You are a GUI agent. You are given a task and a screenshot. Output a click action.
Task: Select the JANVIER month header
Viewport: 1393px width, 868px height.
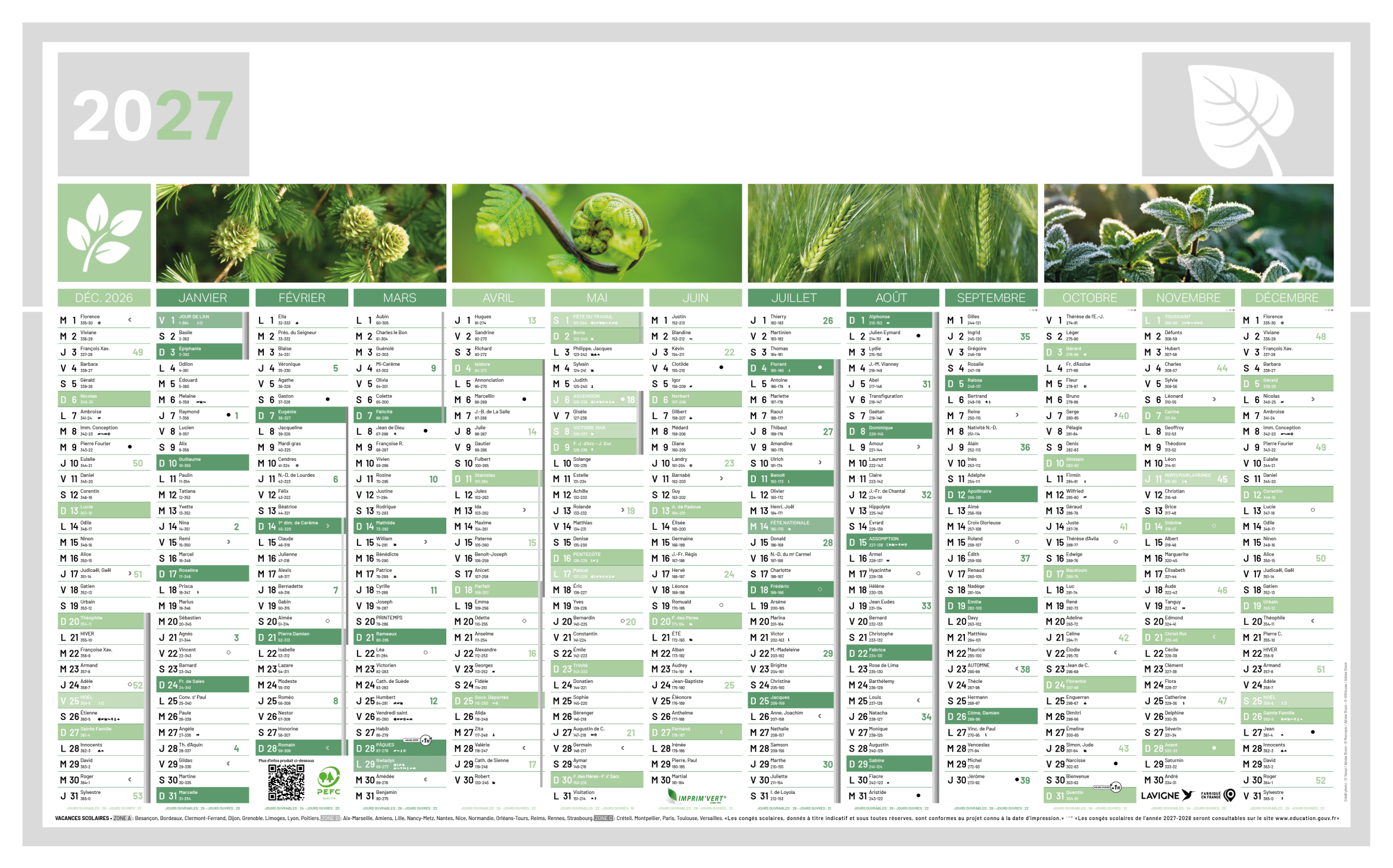202,297
